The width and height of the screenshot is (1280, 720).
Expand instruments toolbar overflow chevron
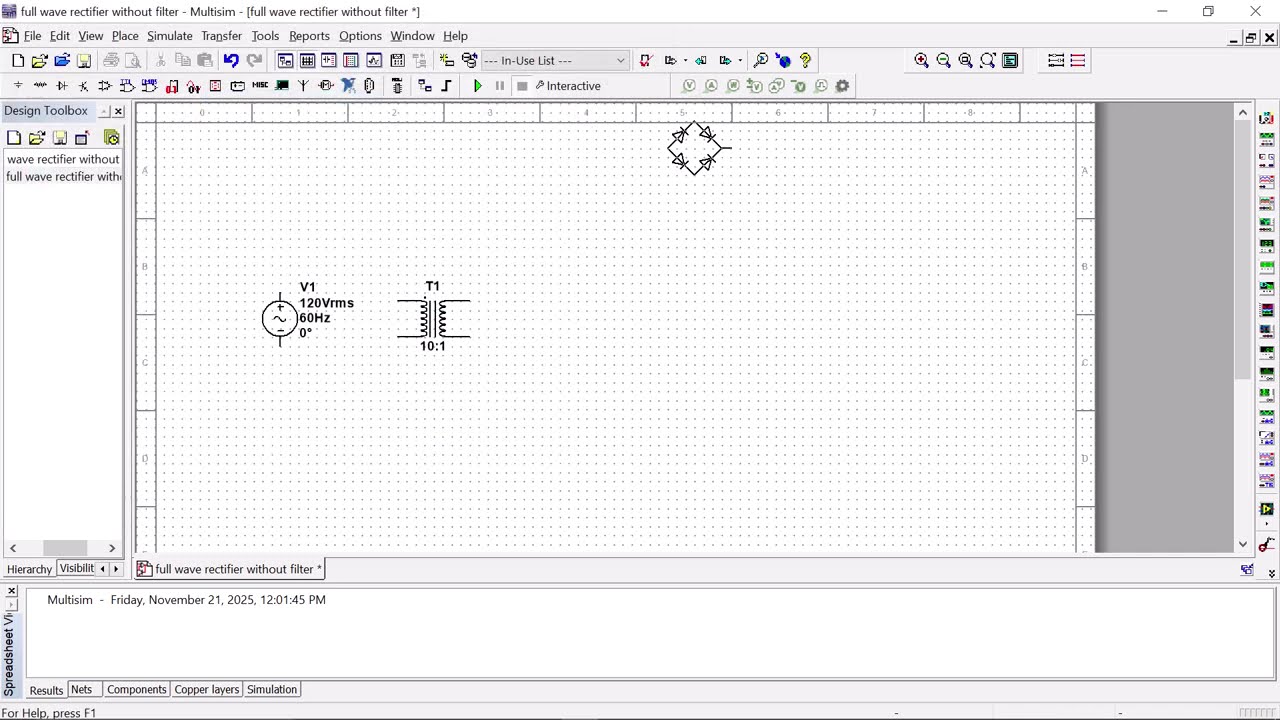click(1272, 574)
